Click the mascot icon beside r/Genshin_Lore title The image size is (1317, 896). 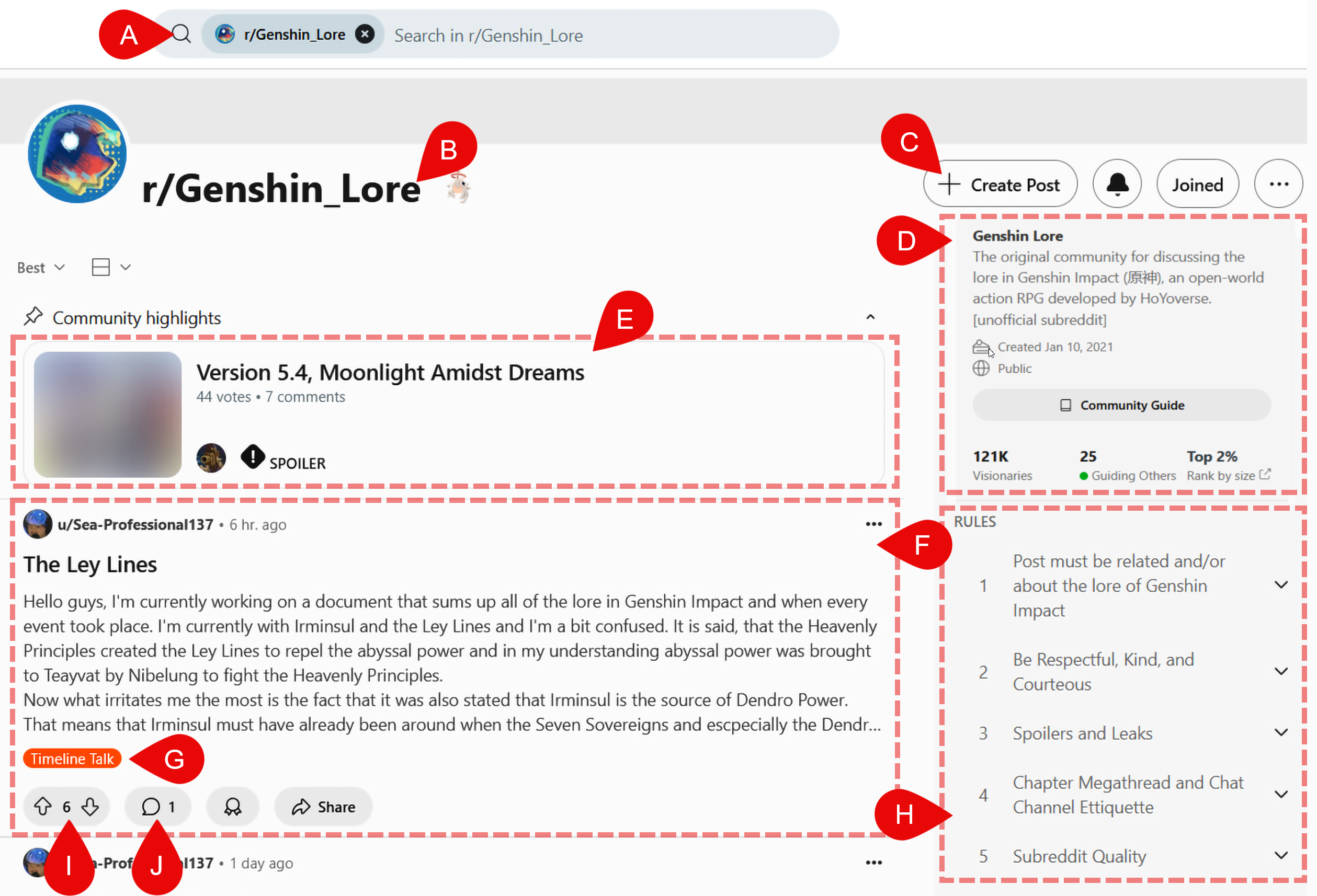pos(459,188)
